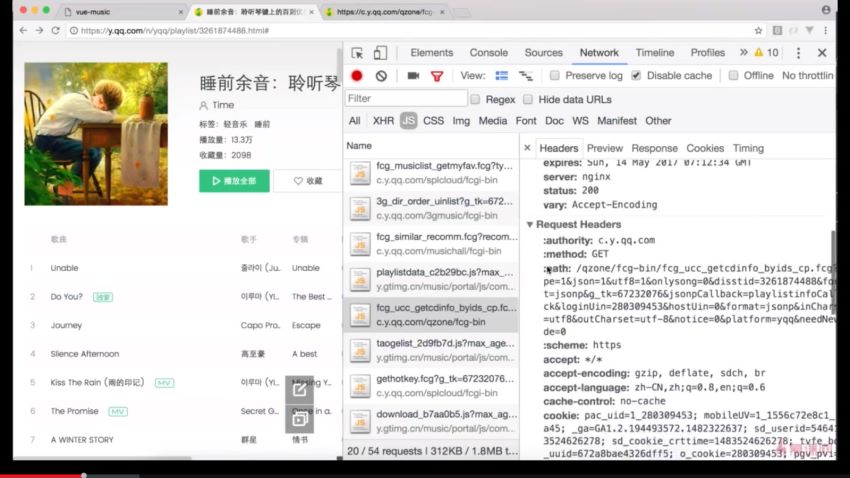Image resolution: width=850 pixels, height=478 pixels.
Task: Enable the Preserve log checkbox
Action: click(x=555, y=75)
